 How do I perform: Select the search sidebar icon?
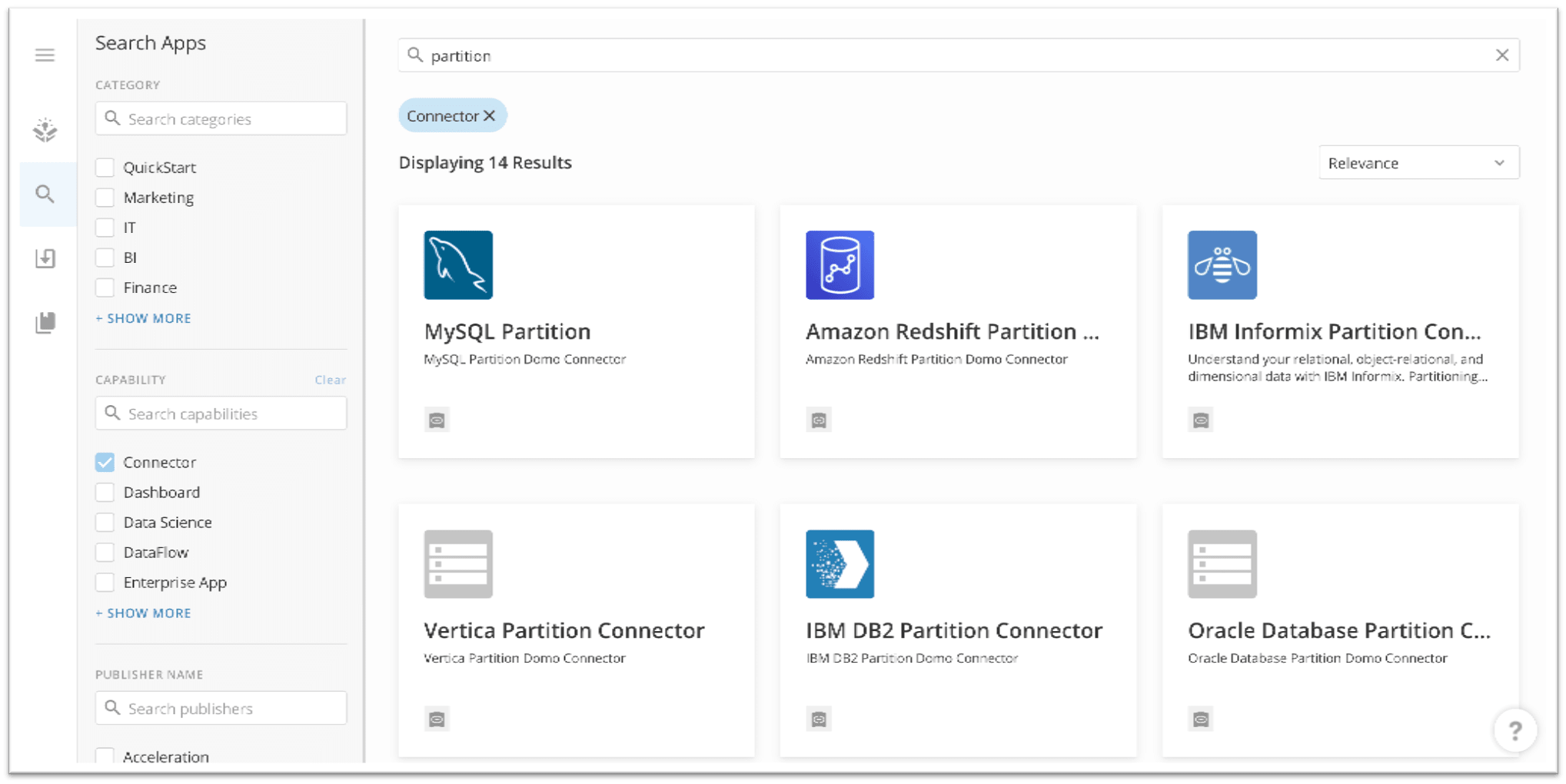(x=45, y=194)
